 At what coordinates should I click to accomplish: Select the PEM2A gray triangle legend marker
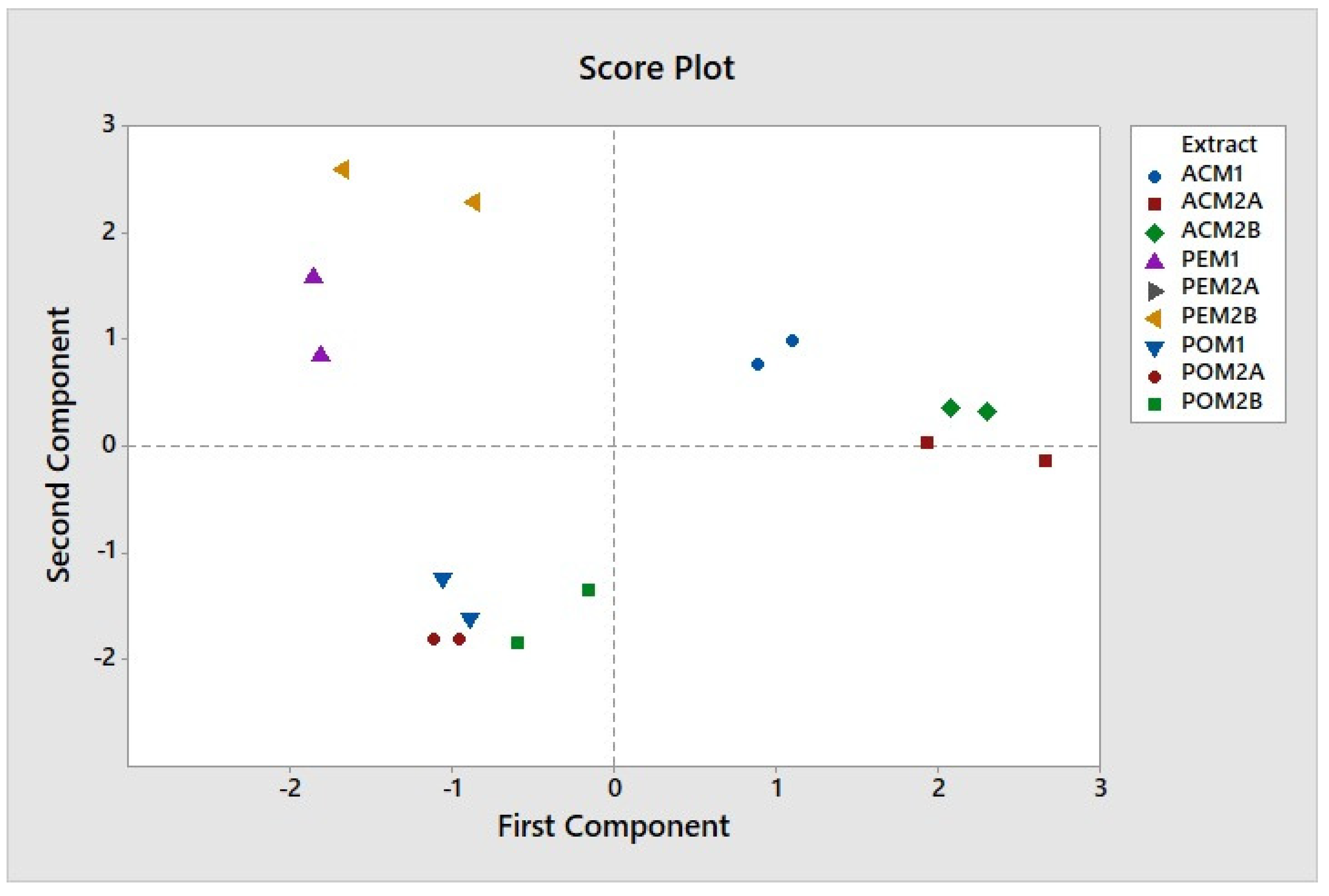[1155, 291]
